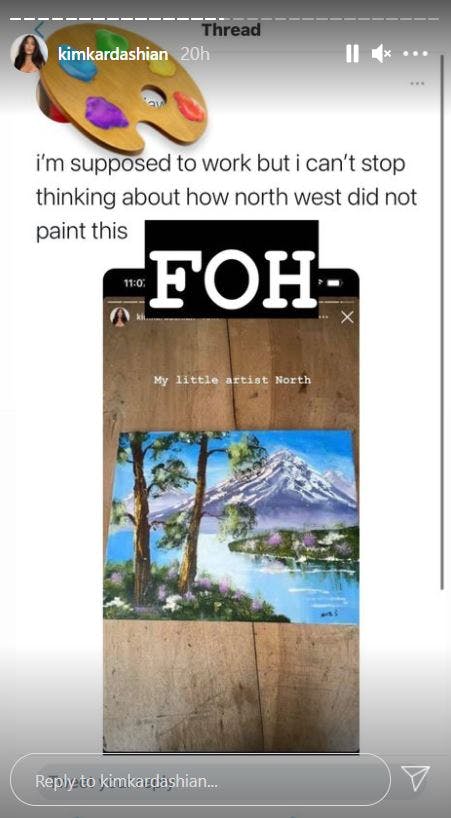Close the embedded story with the X
451x818 pixels.
[x=347, y=317]
